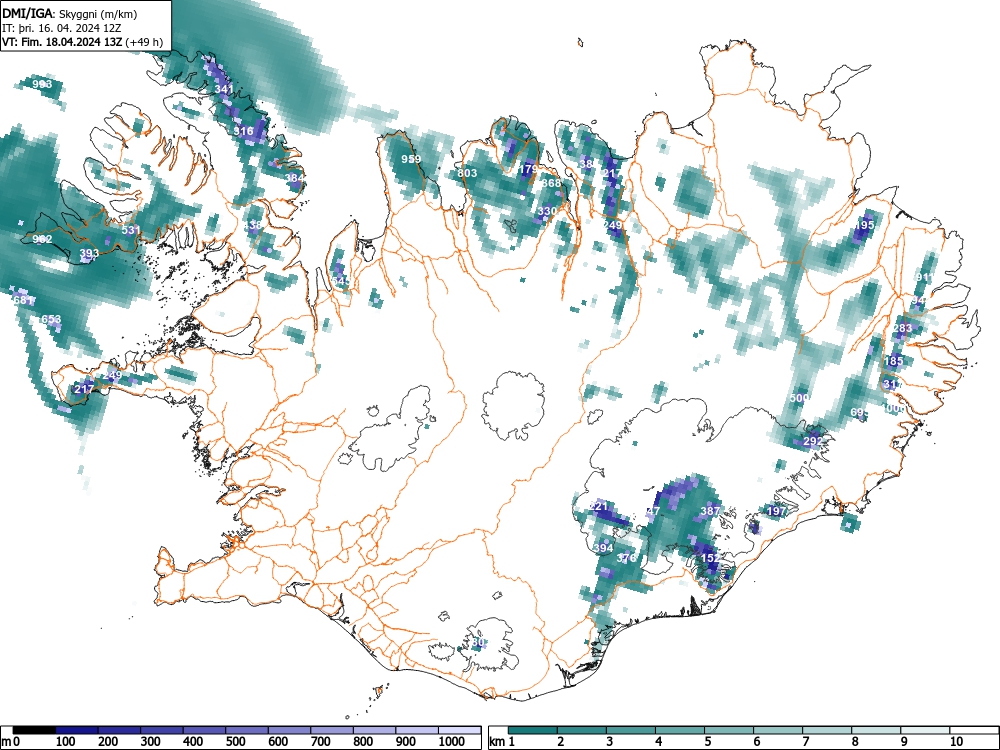Click the 221 visibility label
Viewport: 1000px width, 750px height.
click(x=598, y=506)
